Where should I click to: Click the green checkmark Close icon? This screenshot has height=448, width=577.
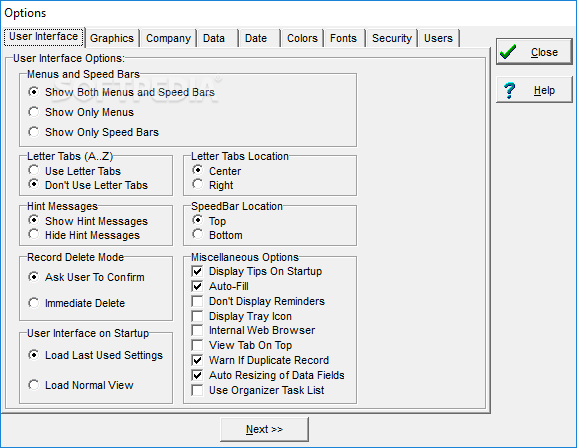pyautogui.click(x=508, y=52)
